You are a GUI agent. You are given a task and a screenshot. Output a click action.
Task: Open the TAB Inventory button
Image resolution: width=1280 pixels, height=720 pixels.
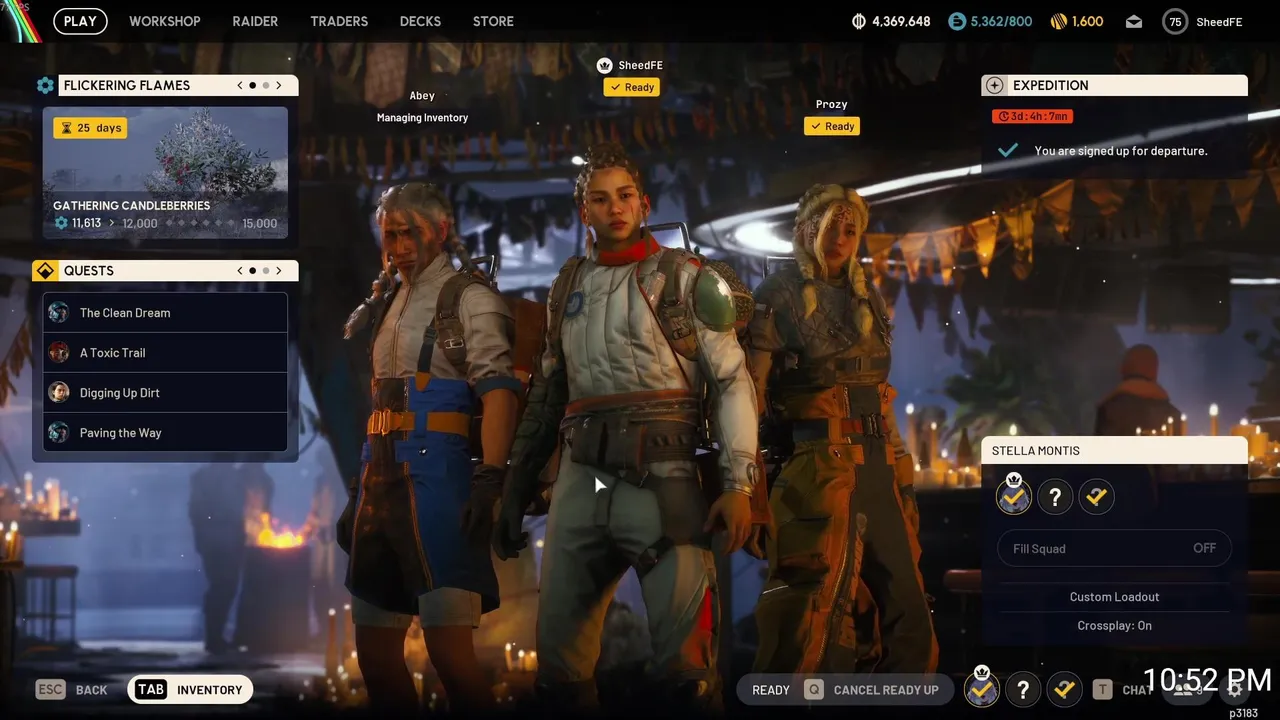pyautogui.click(x=190, y=690)
